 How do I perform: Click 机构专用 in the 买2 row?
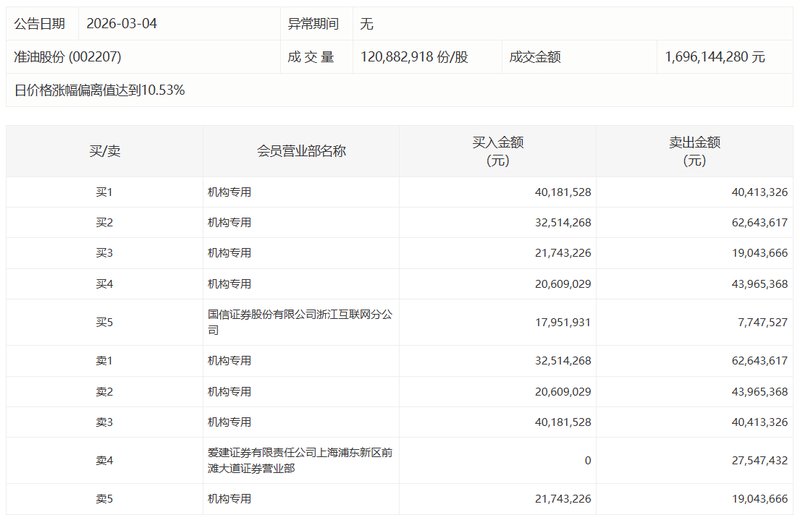230,222
